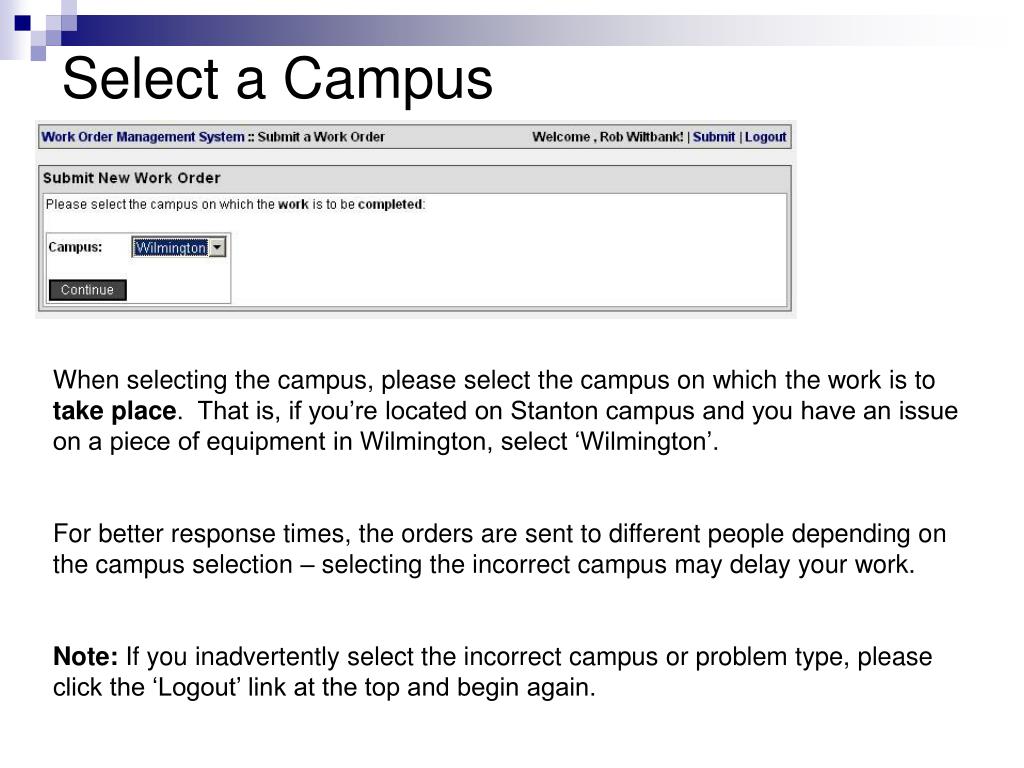This screenshot has height=768, width=1024.
Task: Open the Work Order Management System link
Action: coord(143,137)
